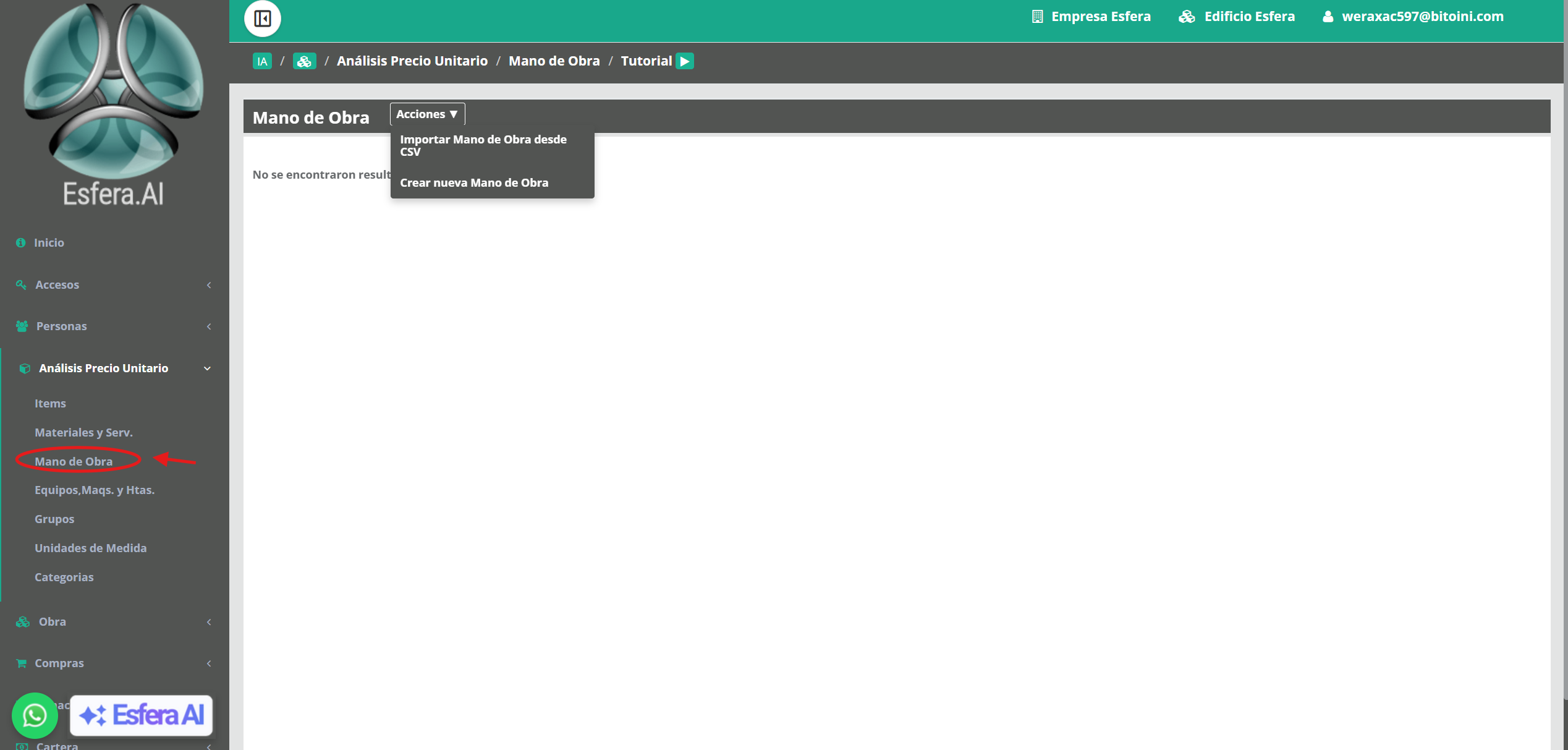The image size is (1568, 750).
Task: Click the Empresa Esfera building icon
Action: [x=1037, y=17]
